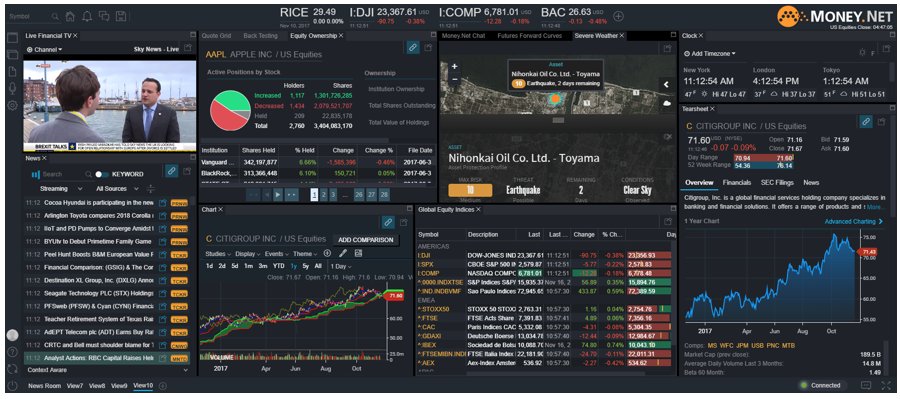Click inside the Symbol input field

coord(29,17)
